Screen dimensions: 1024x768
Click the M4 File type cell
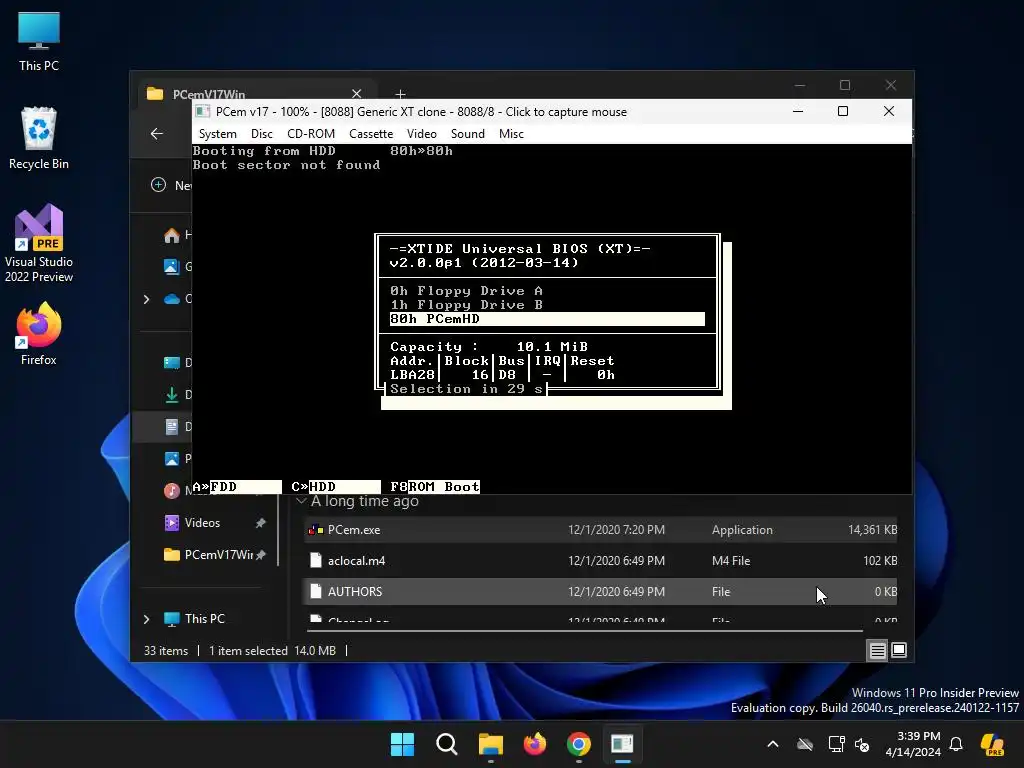(731, 560)
